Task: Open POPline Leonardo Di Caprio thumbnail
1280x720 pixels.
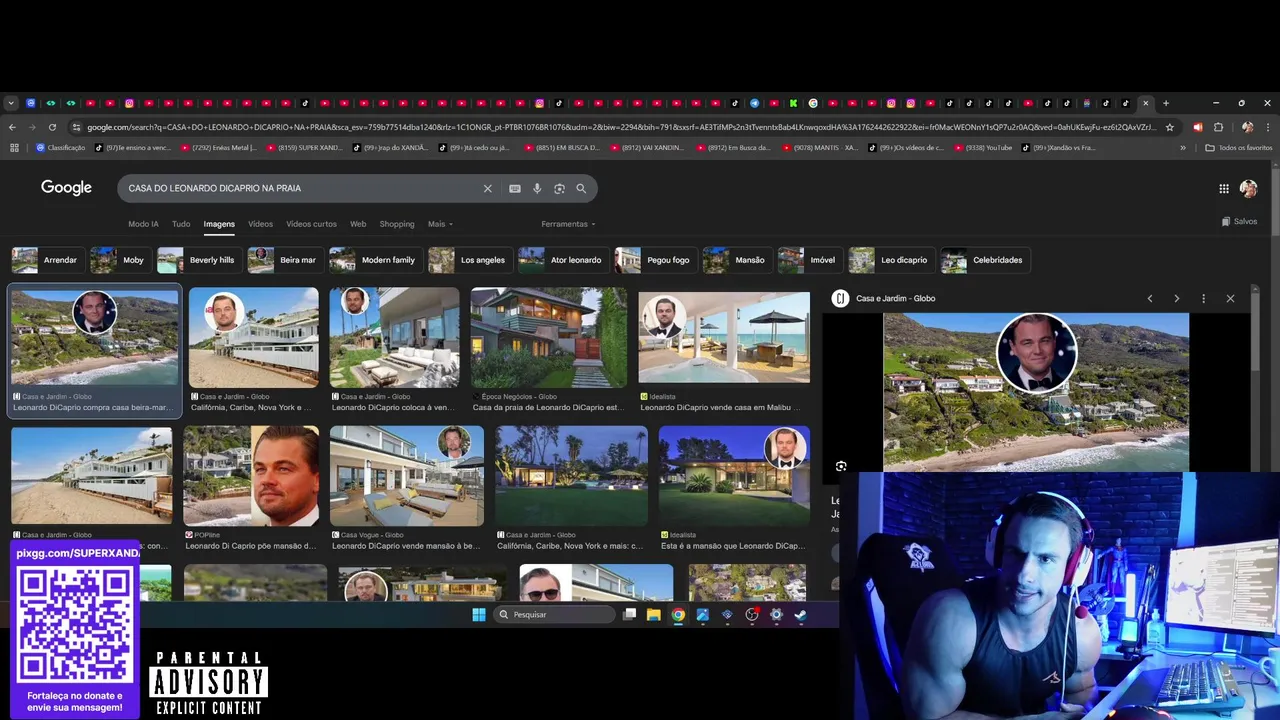Action: click(251, 476)
